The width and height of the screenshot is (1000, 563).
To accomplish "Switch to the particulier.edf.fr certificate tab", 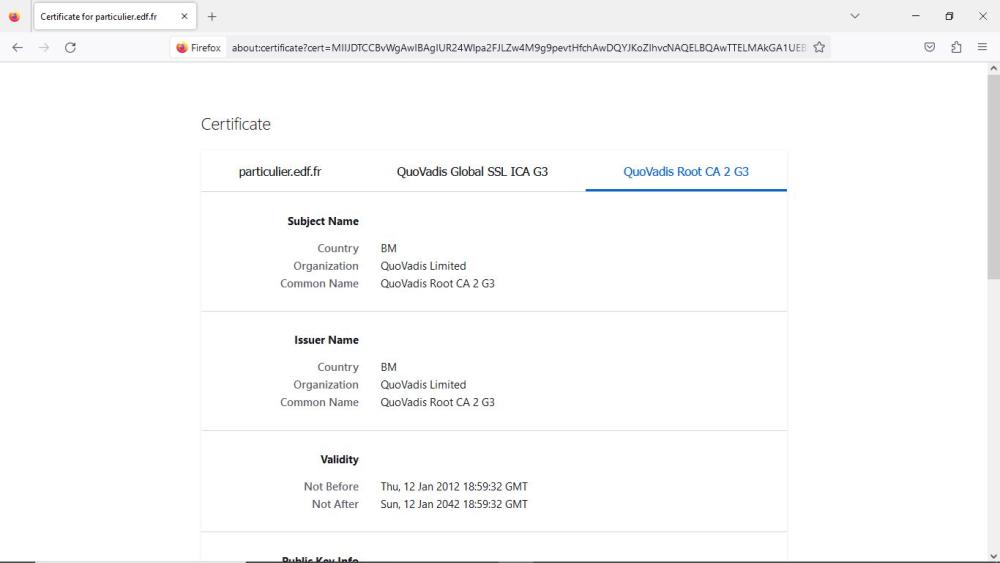I will (280, 171).
